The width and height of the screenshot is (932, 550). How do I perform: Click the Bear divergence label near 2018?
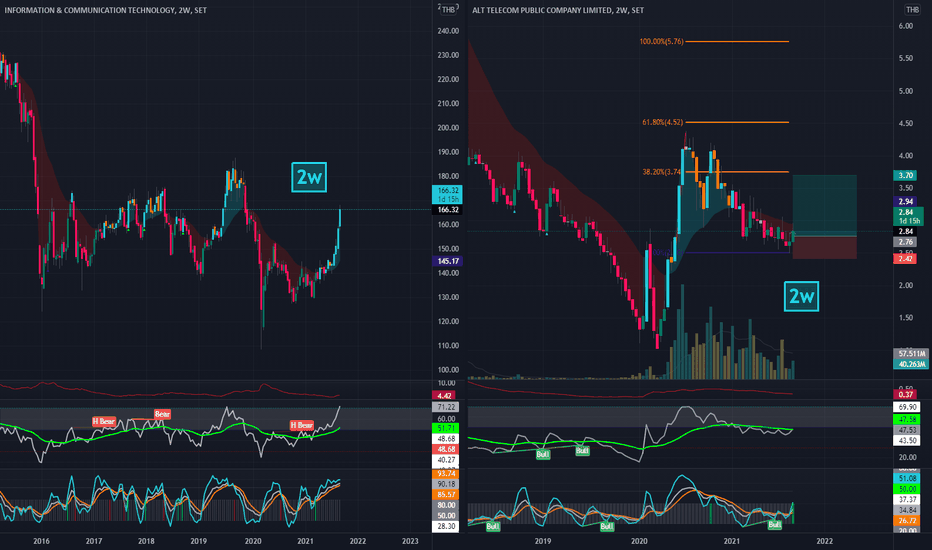pyautogui.click(x=162, y=414)
